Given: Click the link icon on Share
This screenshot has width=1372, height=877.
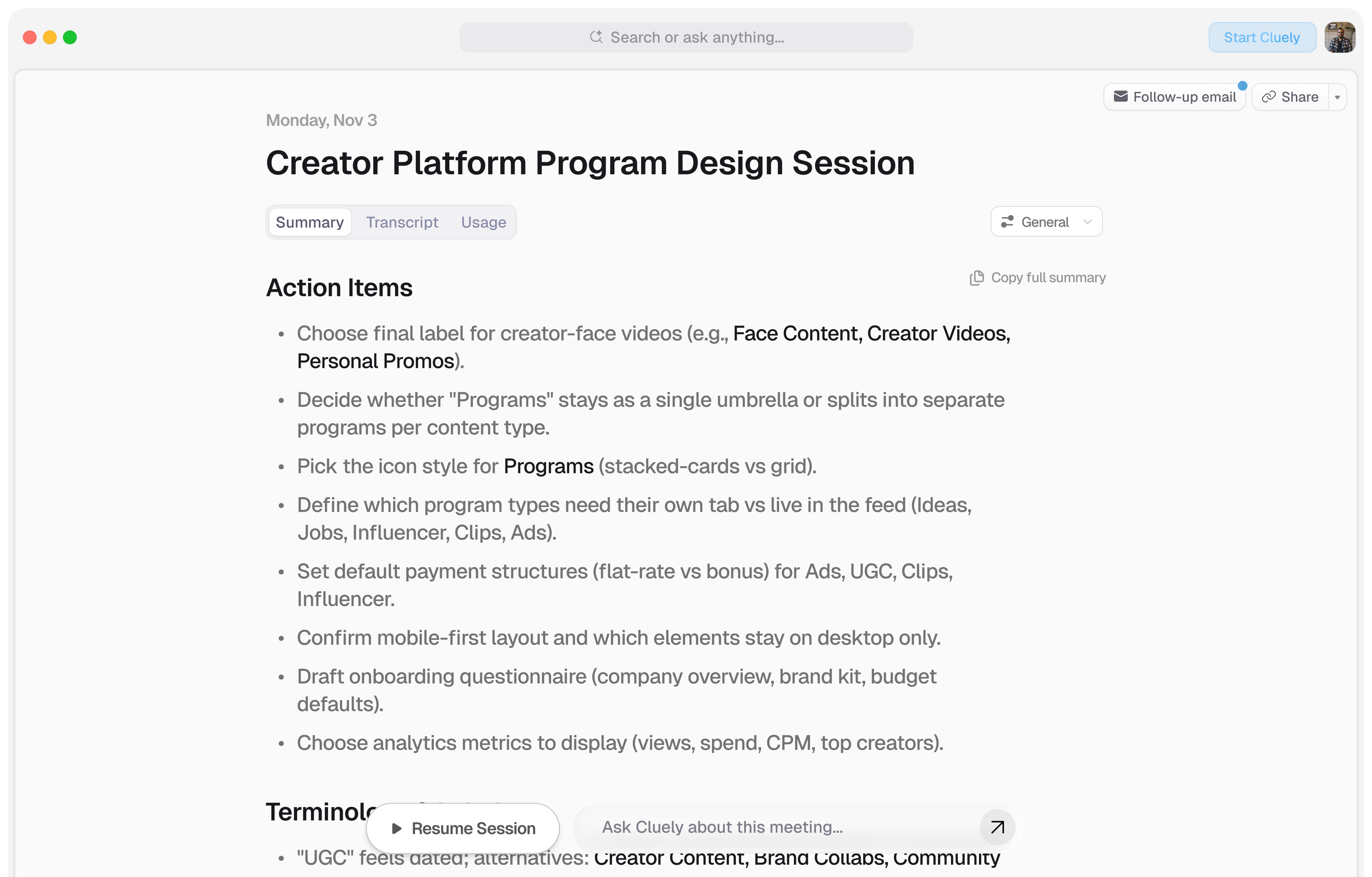Looking at the screenshot, I should pos(1268,97).
